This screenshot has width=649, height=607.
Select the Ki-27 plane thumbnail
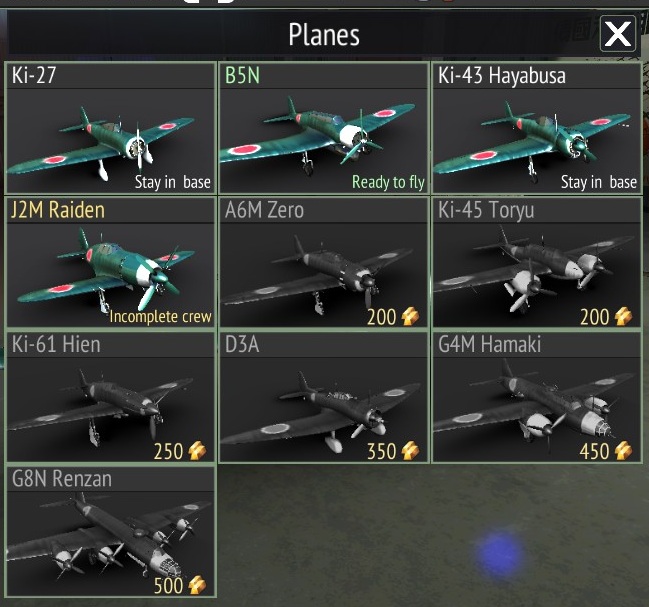pos(111,141)
